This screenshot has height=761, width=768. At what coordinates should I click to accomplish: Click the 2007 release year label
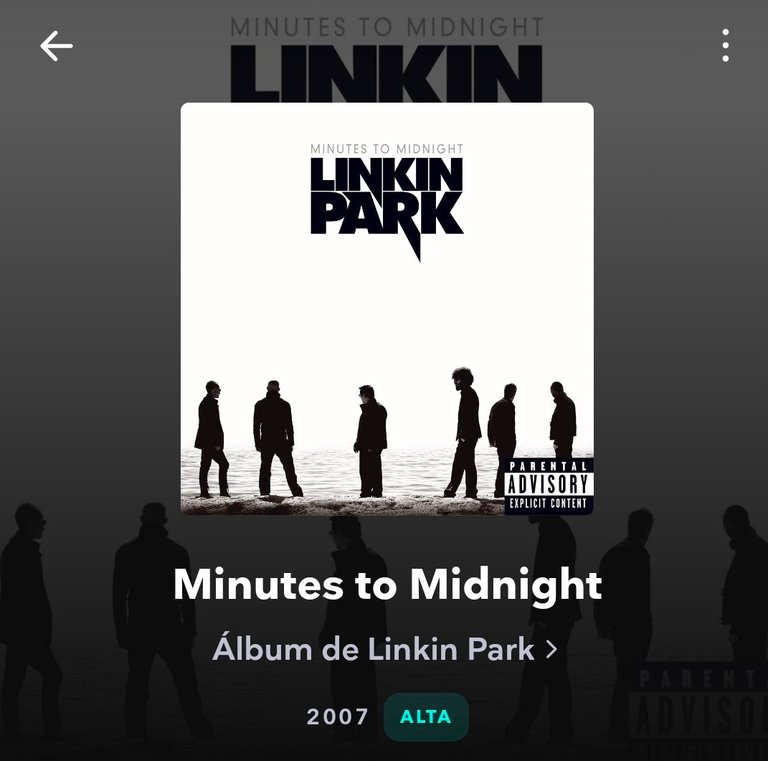pyautogui.click(x=337, y=717)
